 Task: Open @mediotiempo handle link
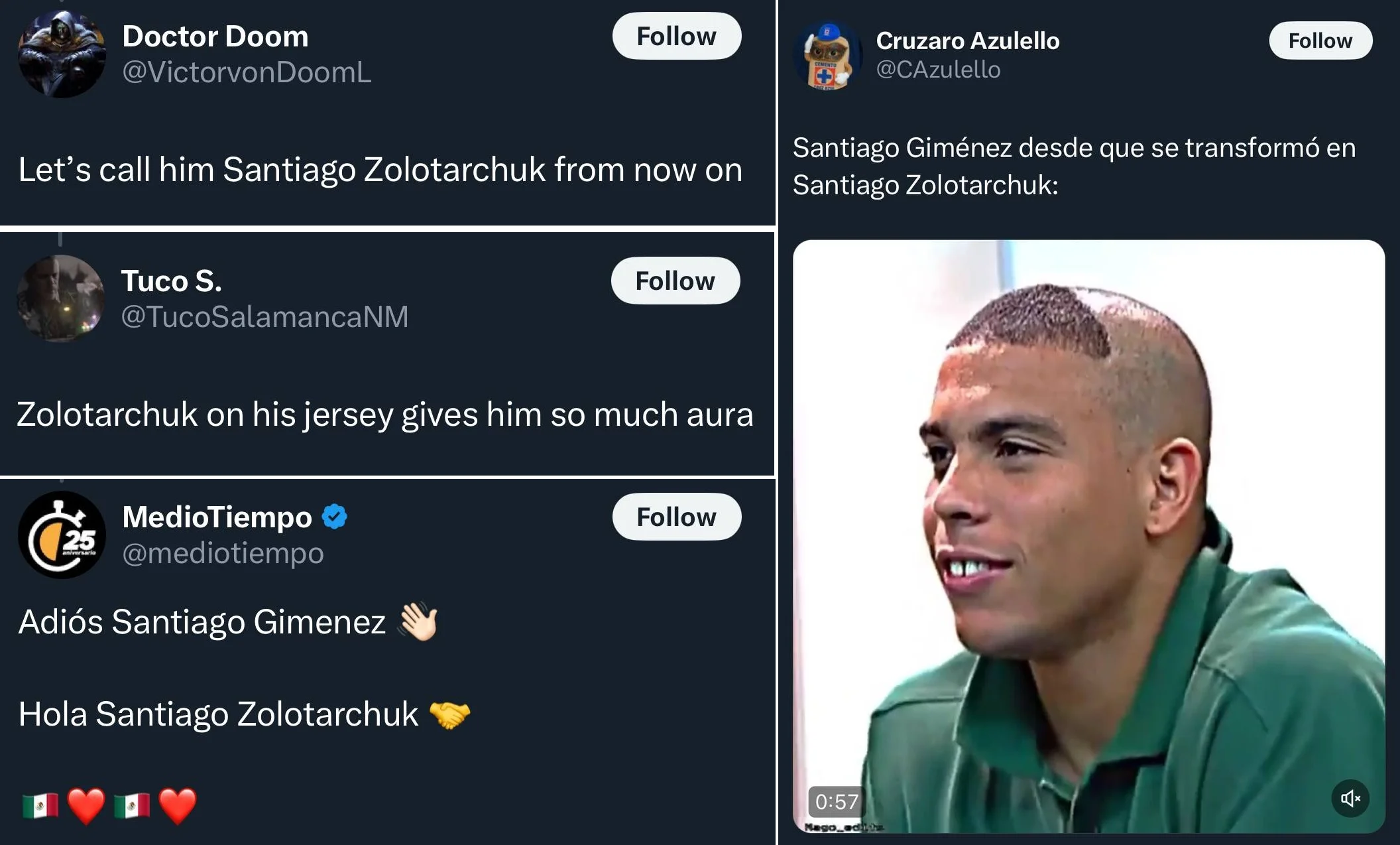point(223,552)
